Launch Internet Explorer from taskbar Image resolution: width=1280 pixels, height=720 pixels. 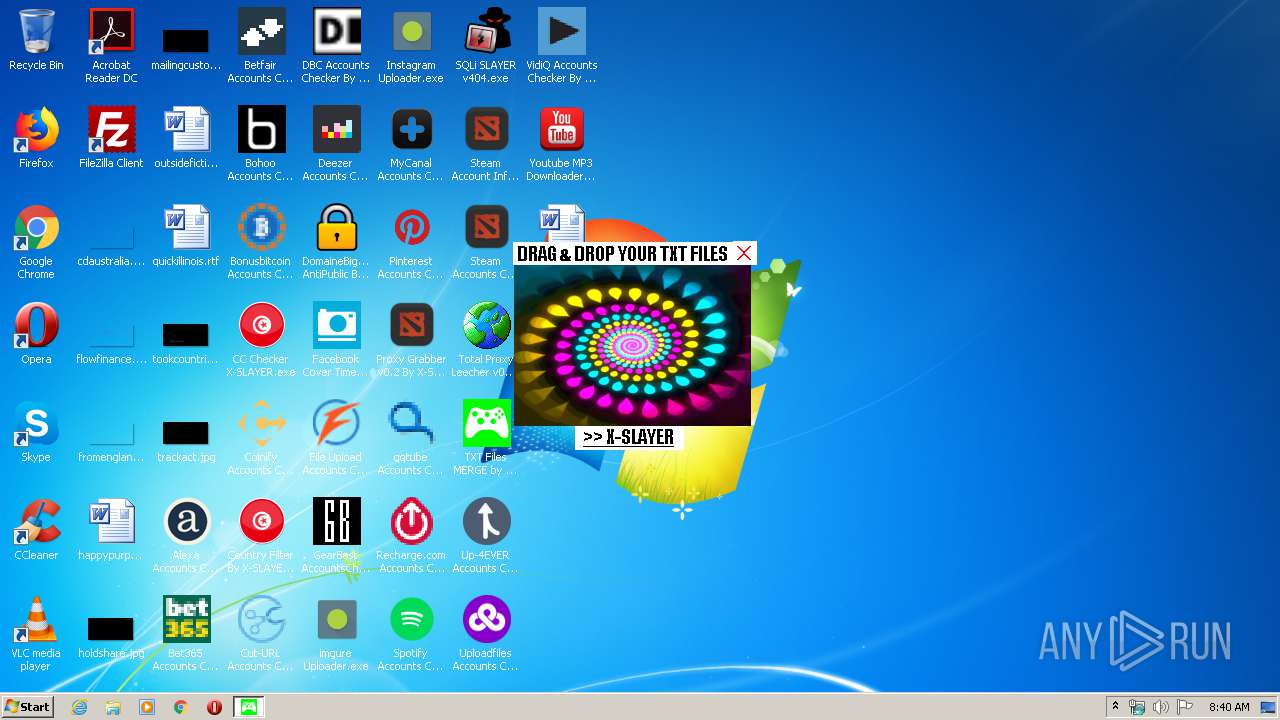tap(80, 707)
